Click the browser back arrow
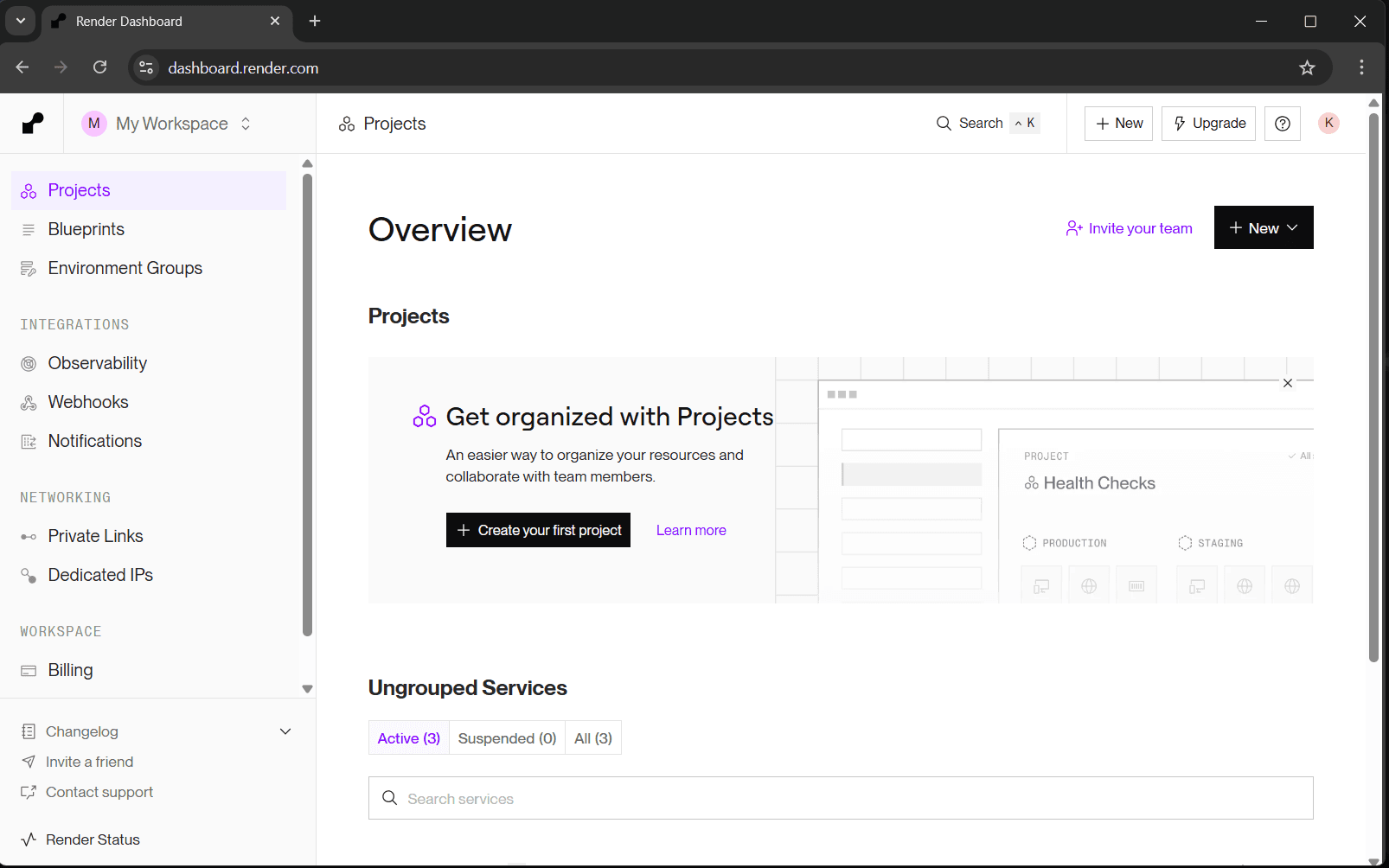 pos(22,67)
